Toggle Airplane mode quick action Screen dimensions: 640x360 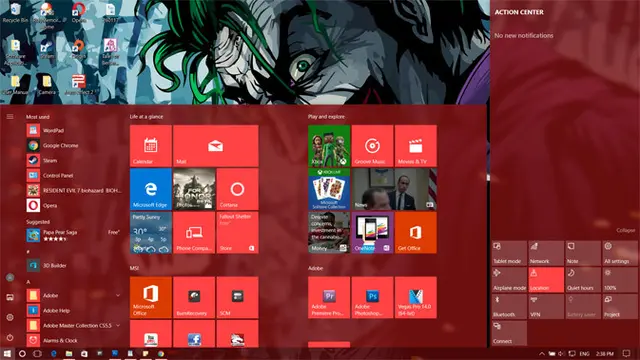pyautogui.click(x=509, y=280)
